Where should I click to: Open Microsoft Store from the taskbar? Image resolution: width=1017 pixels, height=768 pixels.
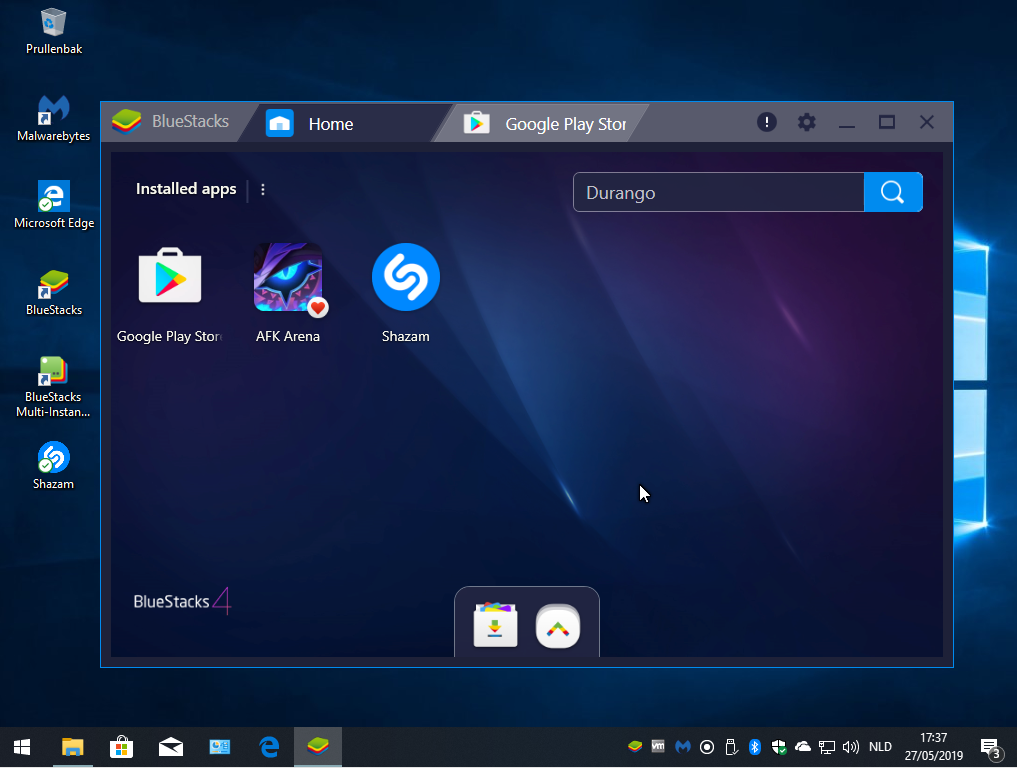coord(121,747)
